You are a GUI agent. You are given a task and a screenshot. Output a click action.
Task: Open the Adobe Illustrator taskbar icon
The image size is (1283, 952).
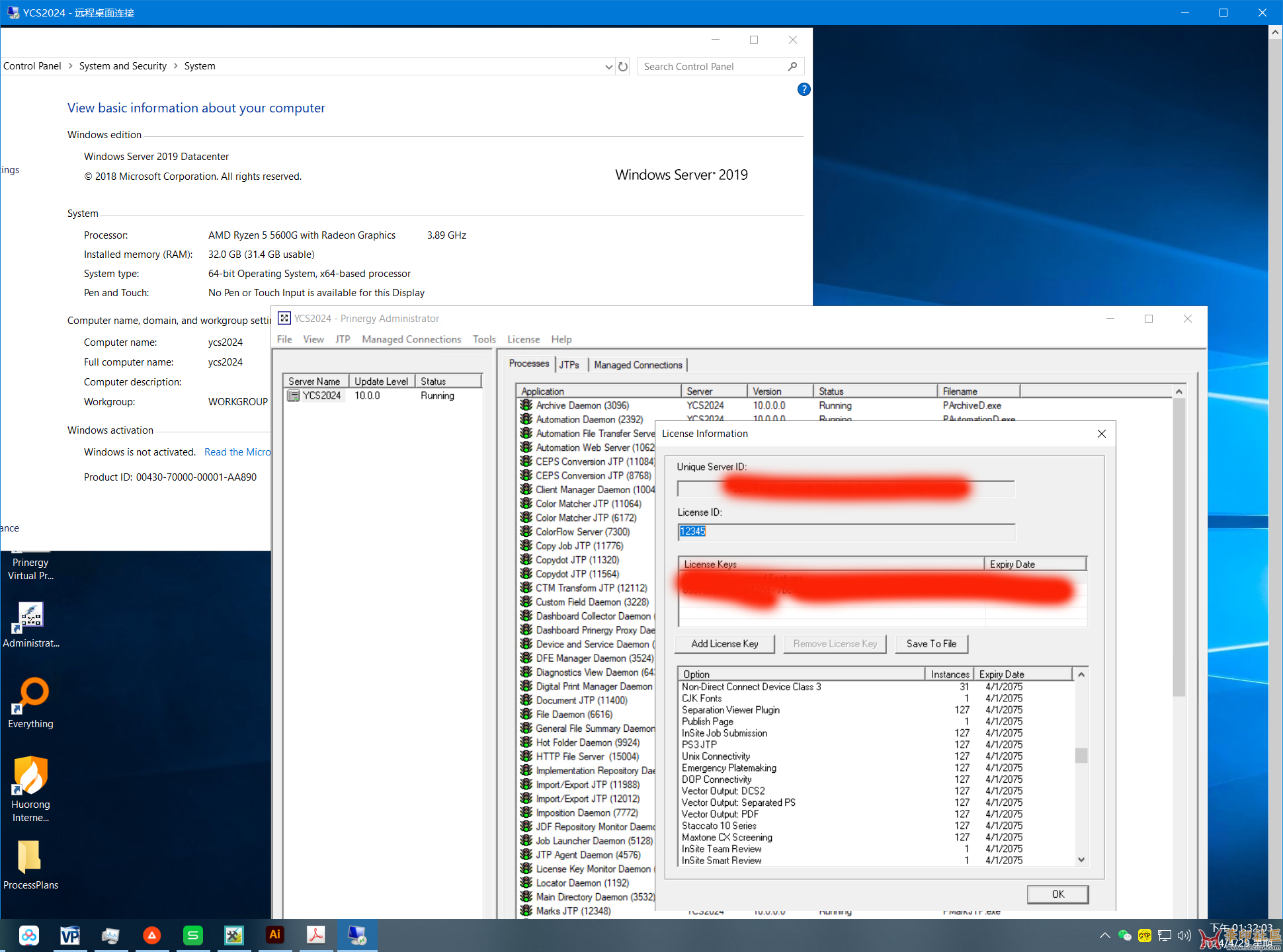[275, 935]
